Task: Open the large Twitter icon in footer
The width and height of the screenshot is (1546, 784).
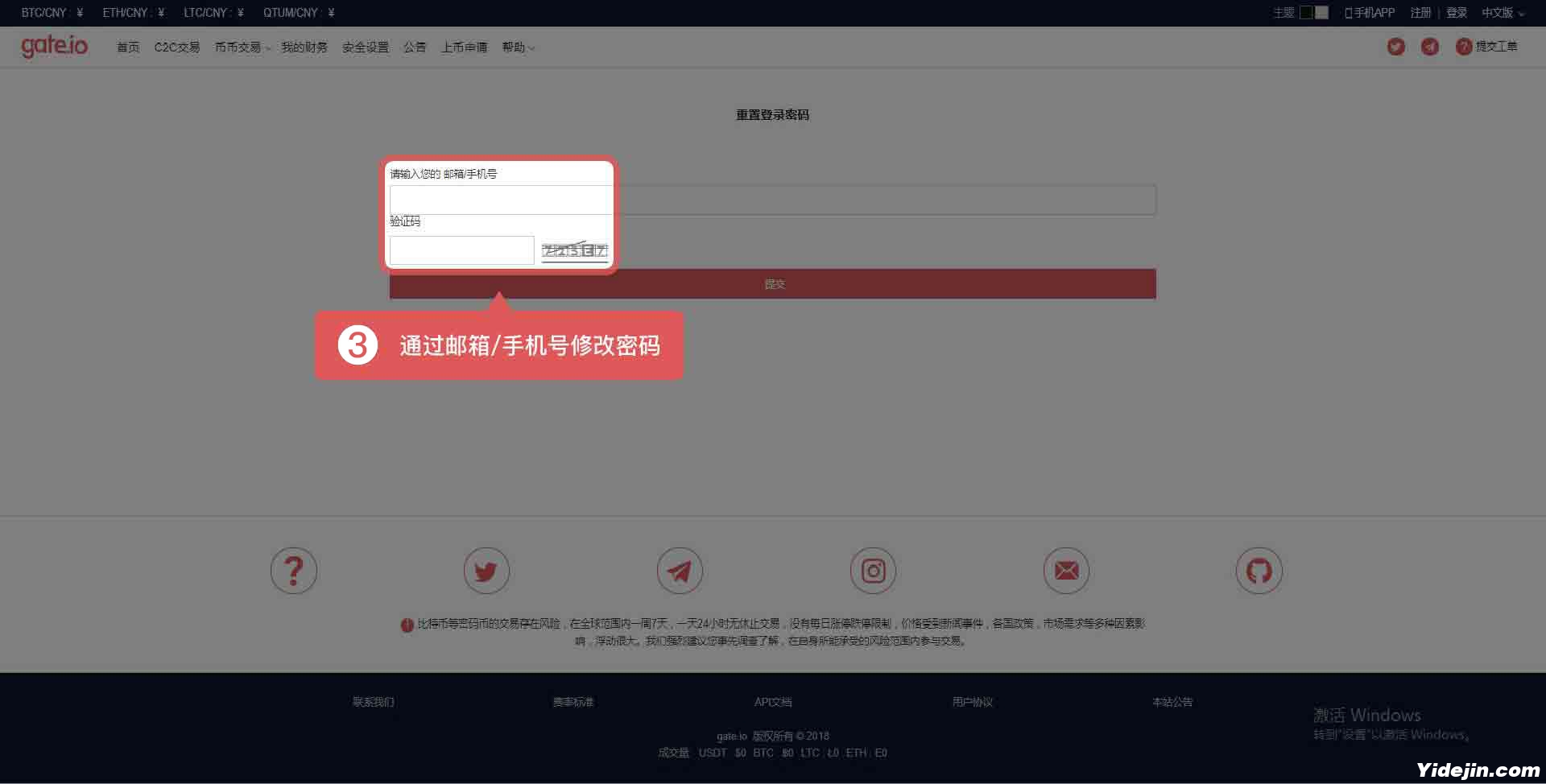Action: pyautogui.click(x=486, y=571)
